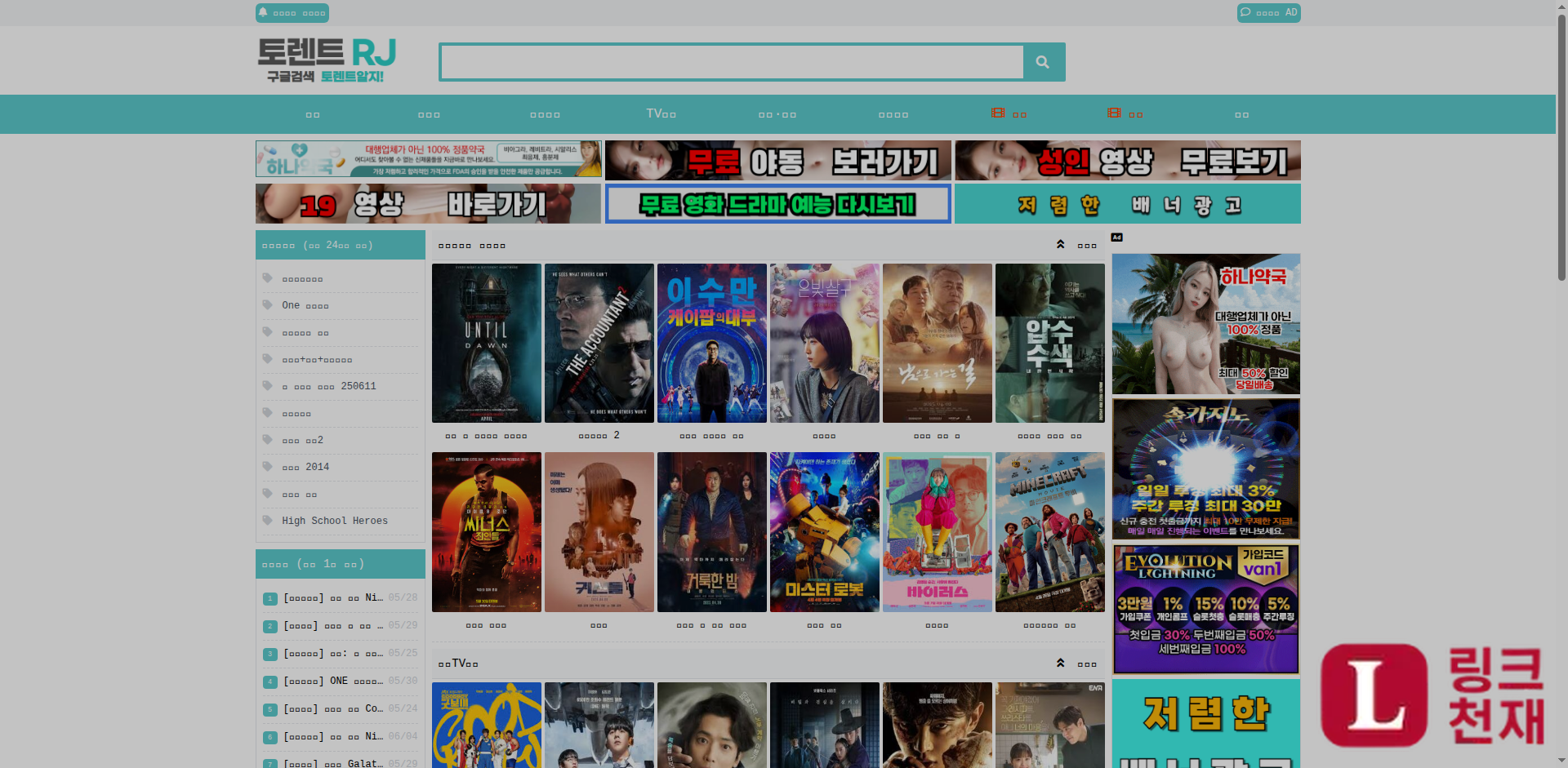Click the number 3 rank badge

[270, 654]
